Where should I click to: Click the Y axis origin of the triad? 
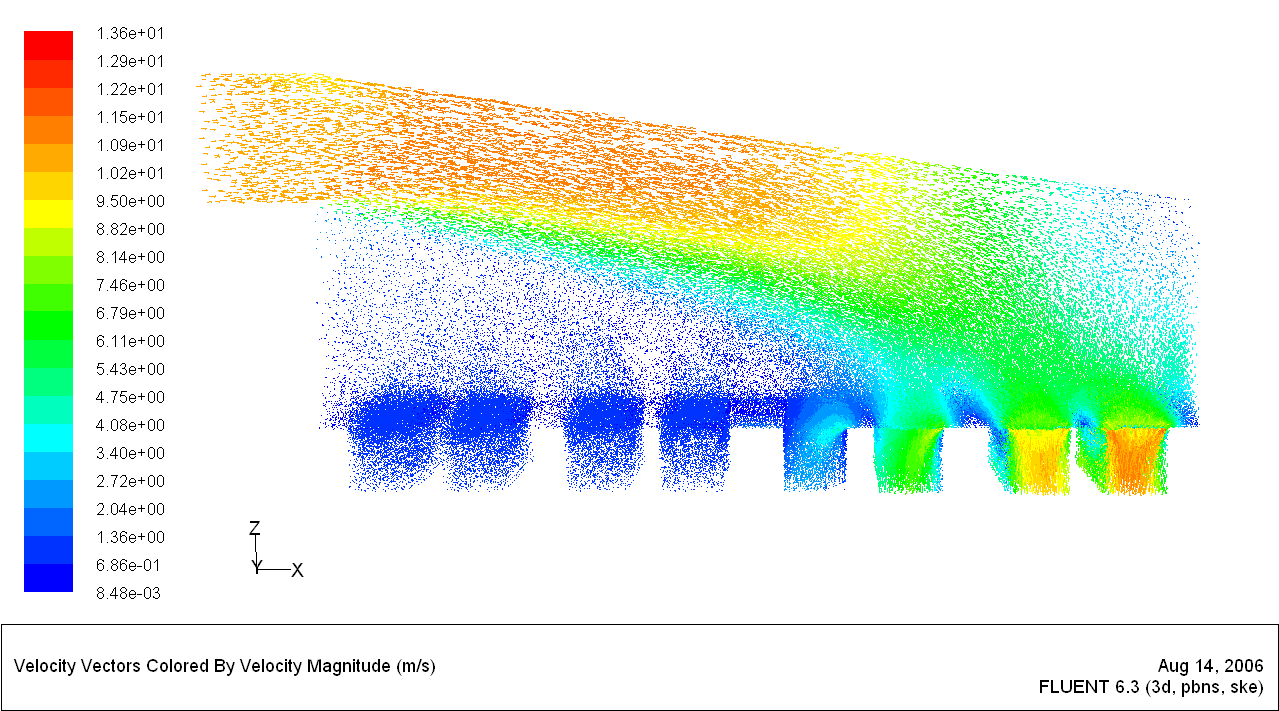[x=257, y=567]
